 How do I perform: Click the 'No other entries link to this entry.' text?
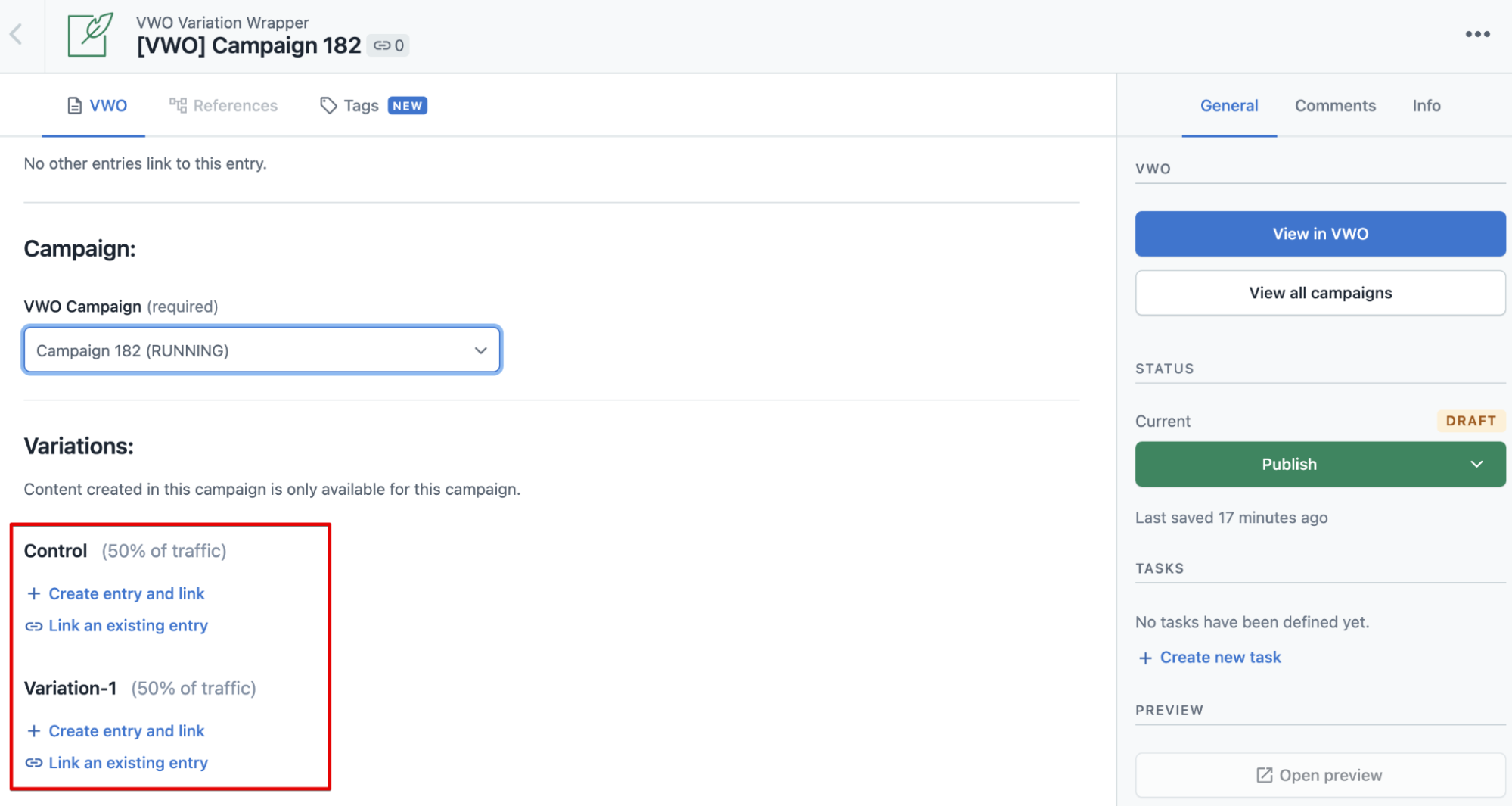pyautogui.click(x=145, y=163)
